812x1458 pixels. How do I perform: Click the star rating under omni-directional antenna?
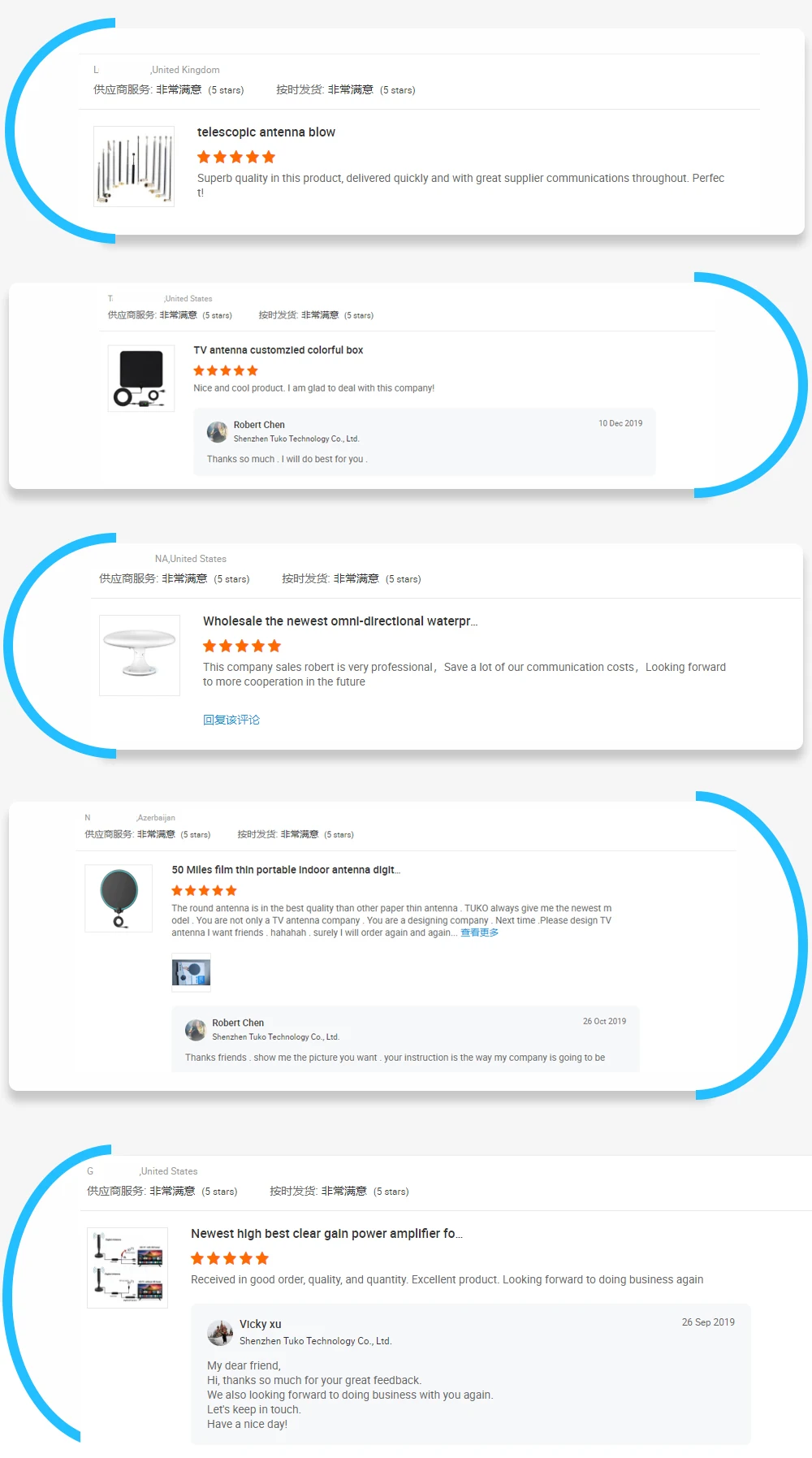(242, 646)
